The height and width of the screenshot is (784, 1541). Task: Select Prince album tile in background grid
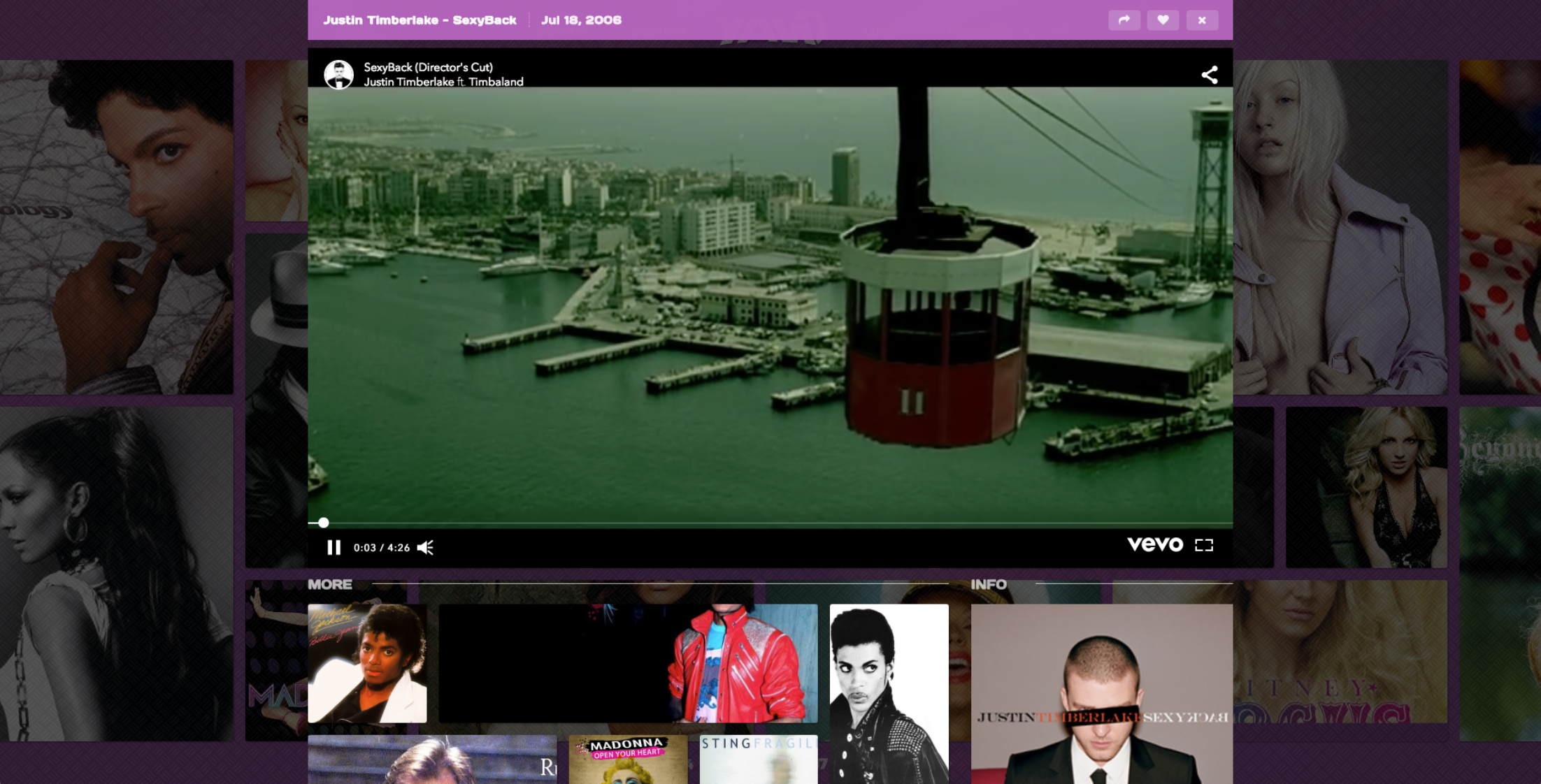point(117,227)
